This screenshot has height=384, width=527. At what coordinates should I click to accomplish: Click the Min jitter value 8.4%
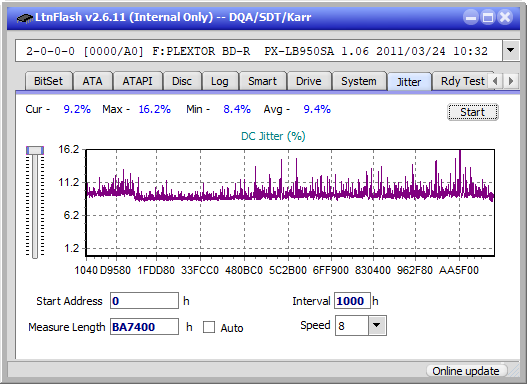tap(237, 109)
